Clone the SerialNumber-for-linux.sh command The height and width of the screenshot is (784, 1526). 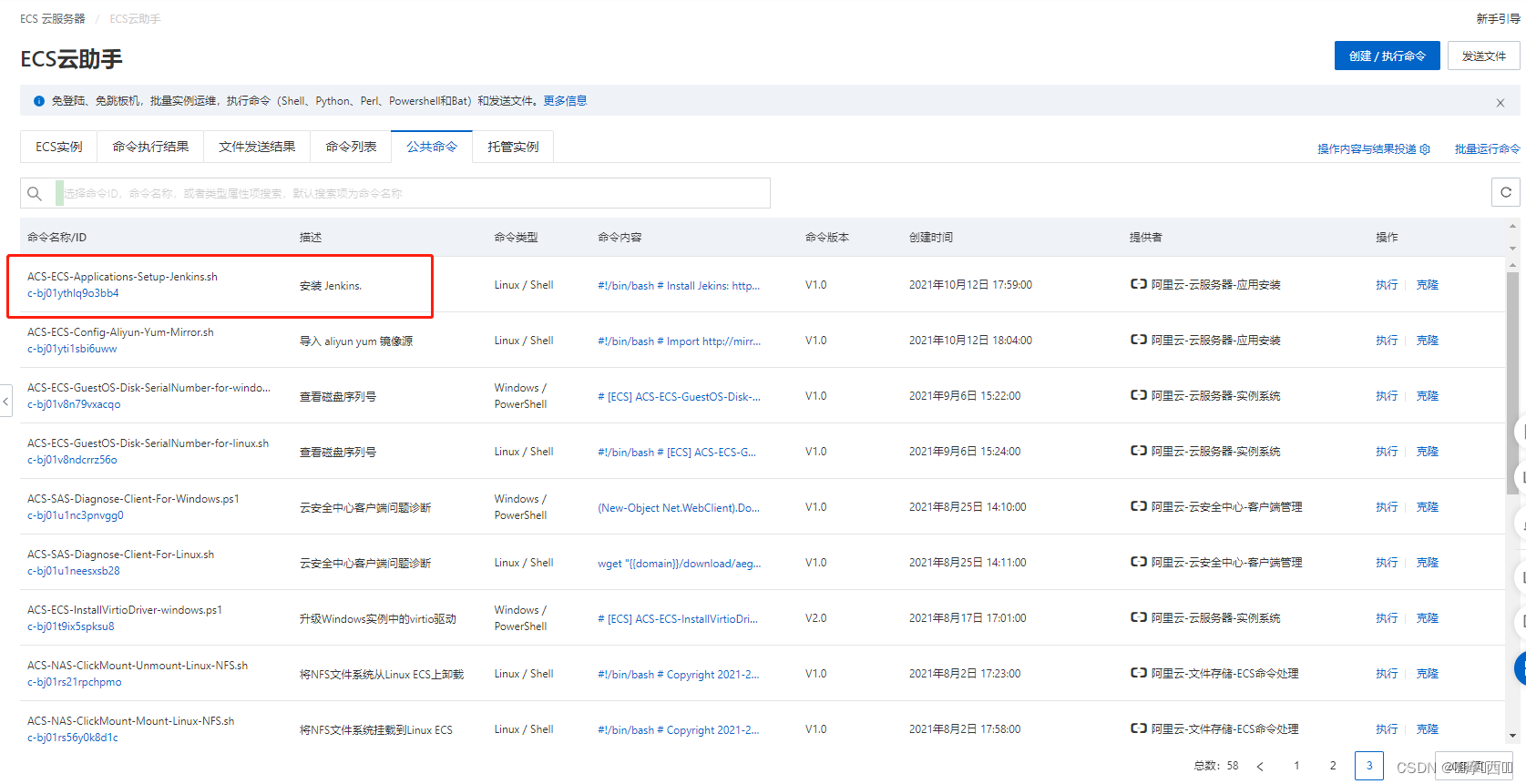(x=1428, y=452)
